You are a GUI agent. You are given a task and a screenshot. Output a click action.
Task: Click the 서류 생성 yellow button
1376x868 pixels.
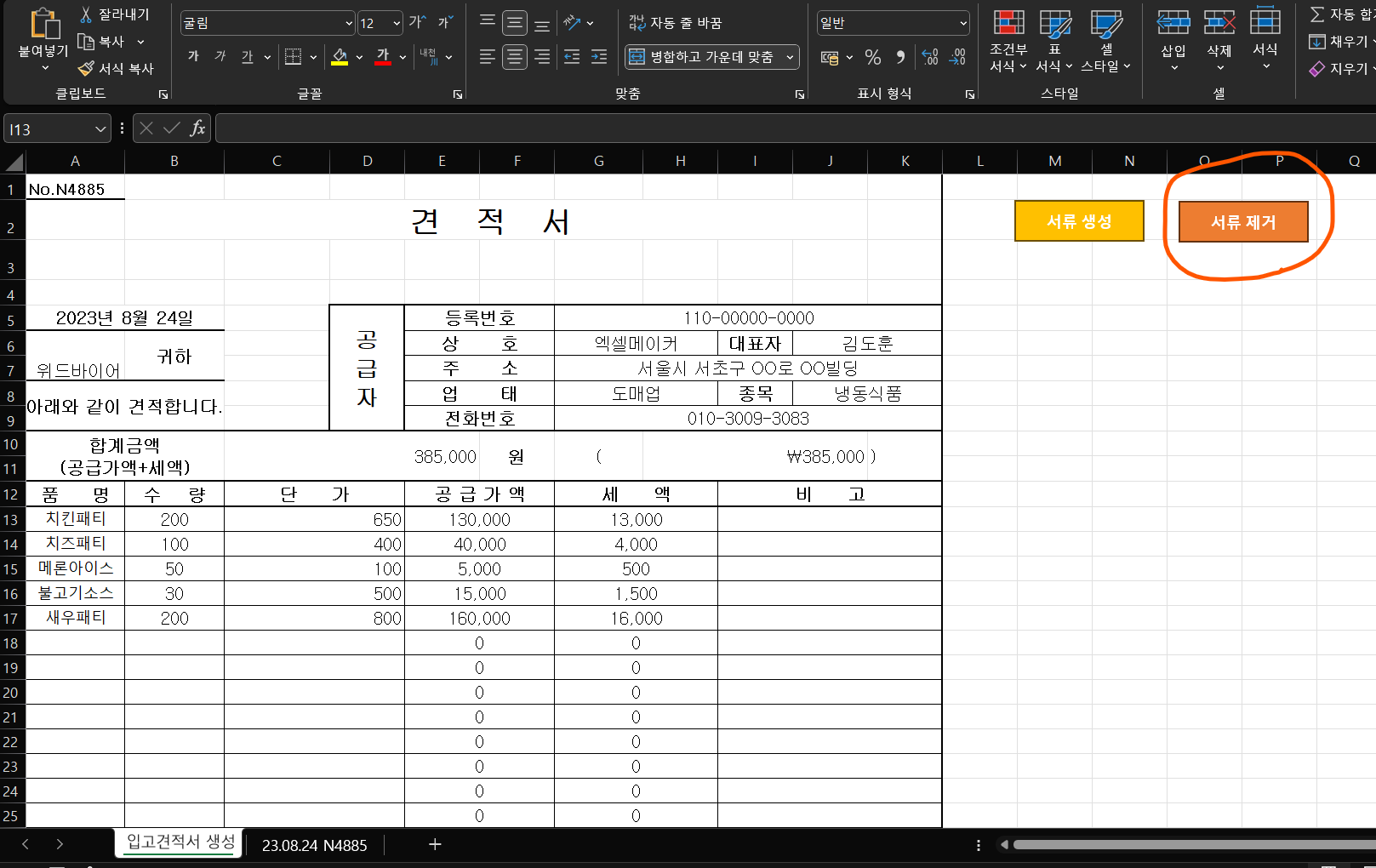(1079, 221)
